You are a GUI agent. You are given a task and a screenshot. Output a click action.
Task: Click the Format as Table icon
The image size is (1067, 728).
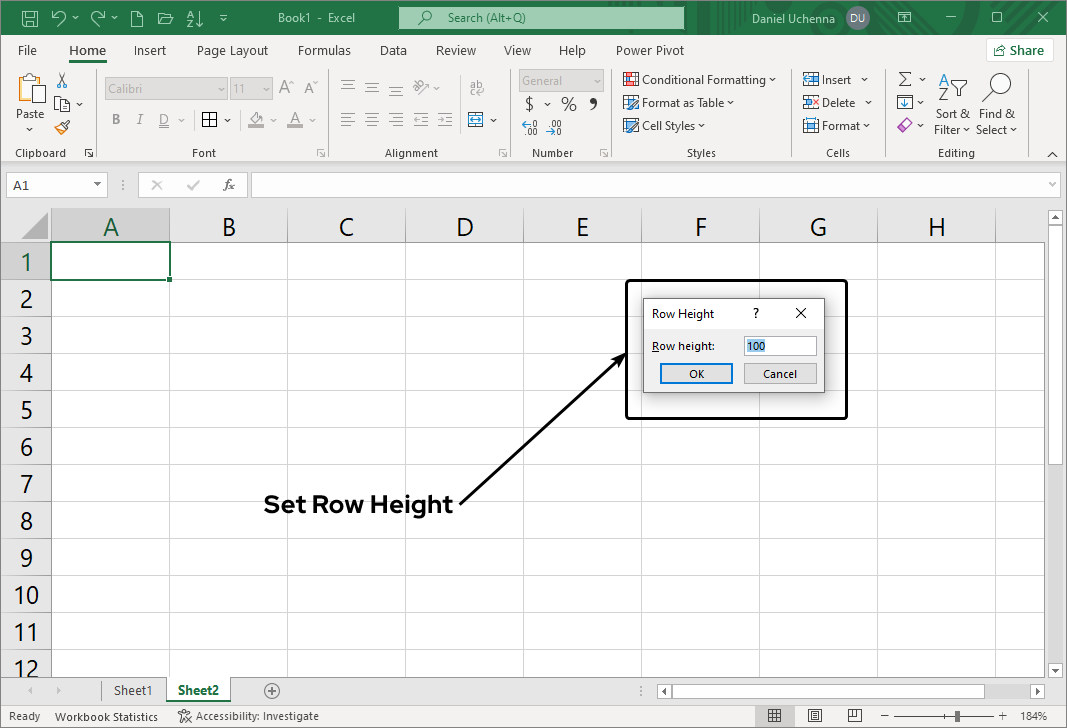tap(678, 102)
